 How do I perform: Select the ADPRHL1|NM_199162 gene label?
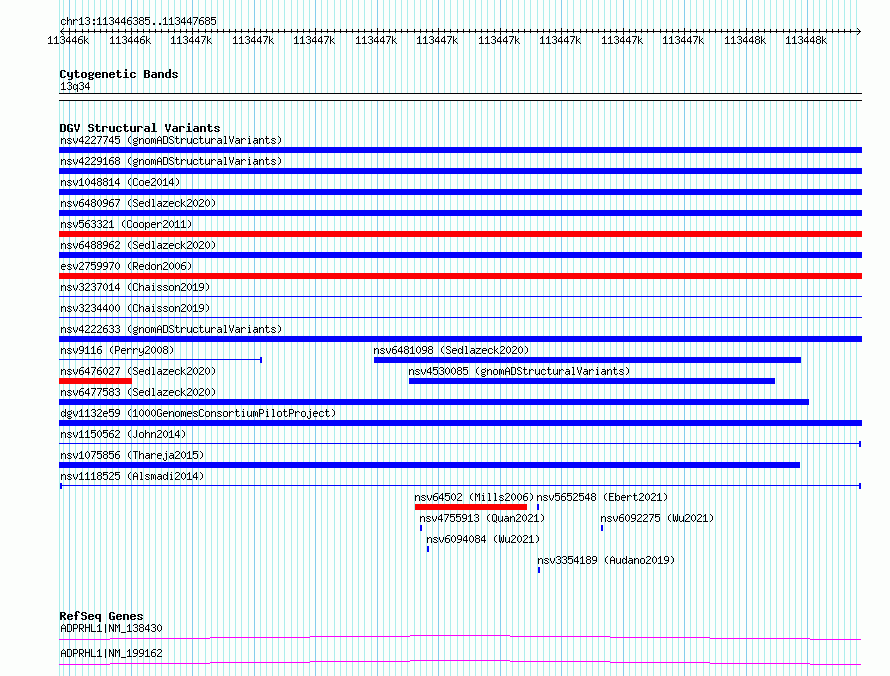point(111,653)
